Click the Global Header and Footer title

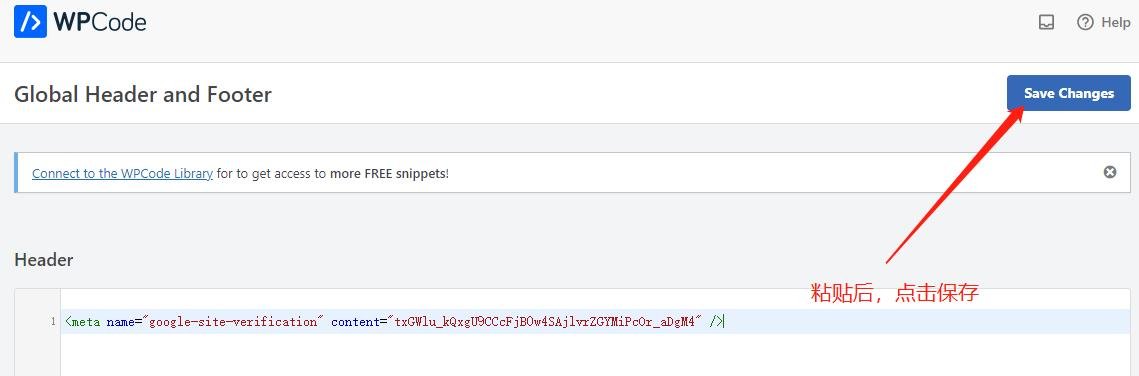tap(143, 94)
